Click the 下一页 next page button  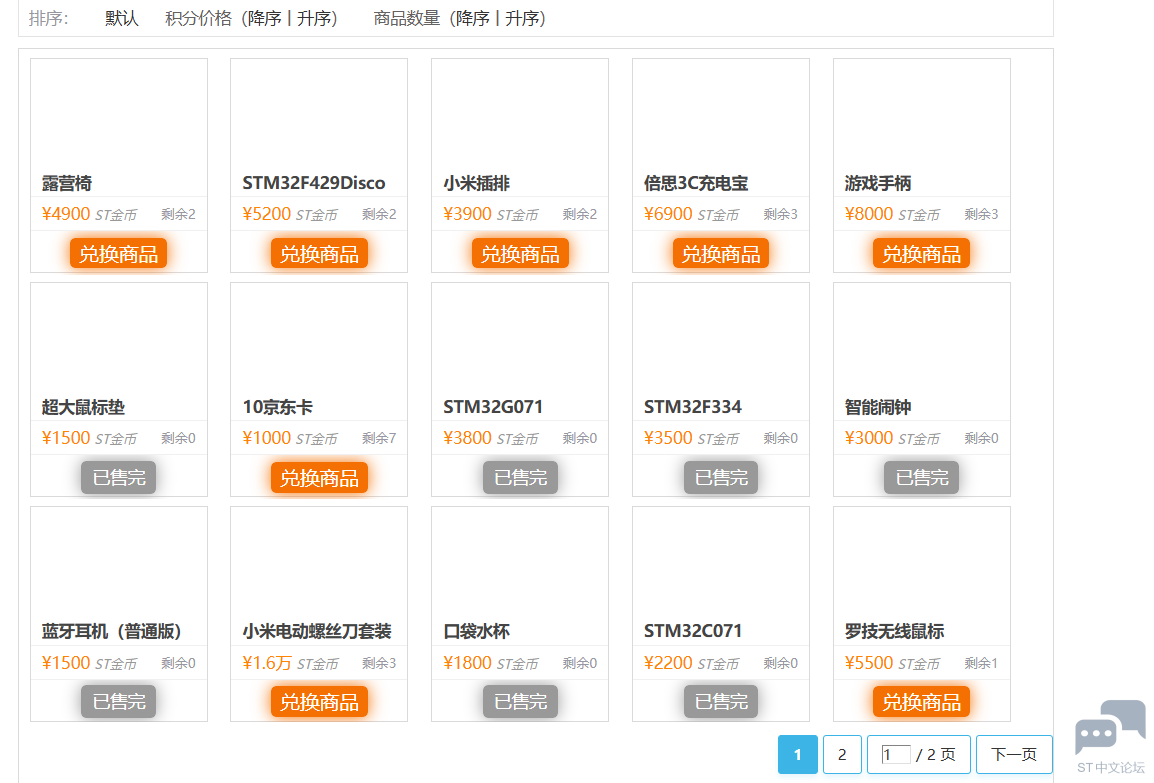pyautogui.click(x=1014, y=755)
